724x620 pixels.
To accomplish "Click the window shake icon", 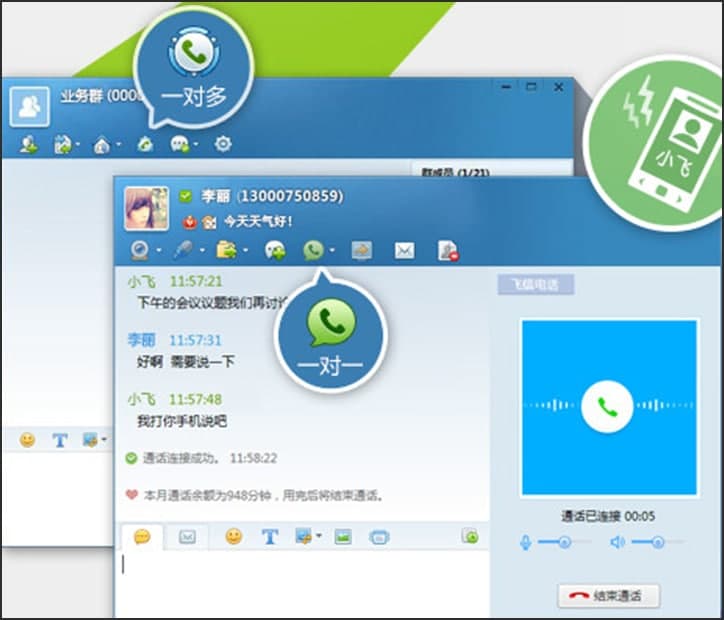I will [379, 537].
